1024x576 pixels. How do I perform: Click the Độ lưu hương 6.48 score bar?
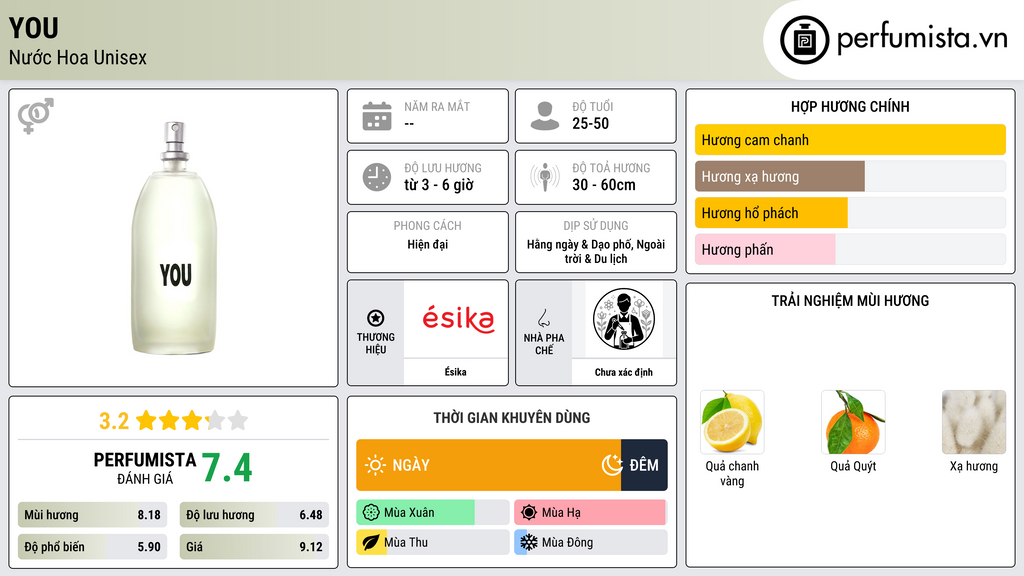click(x=254, y=515)
